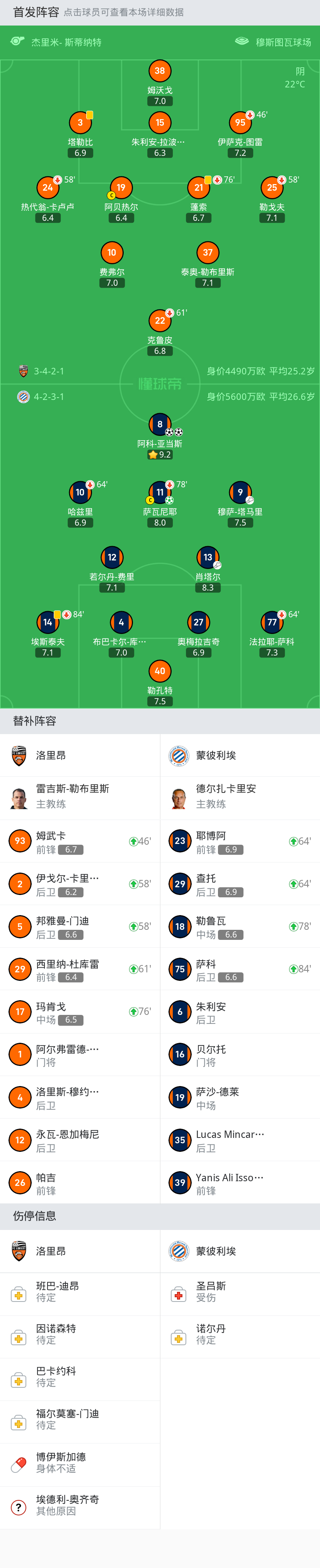Click the 4-2-3-1 formation label

coord(49,396)
